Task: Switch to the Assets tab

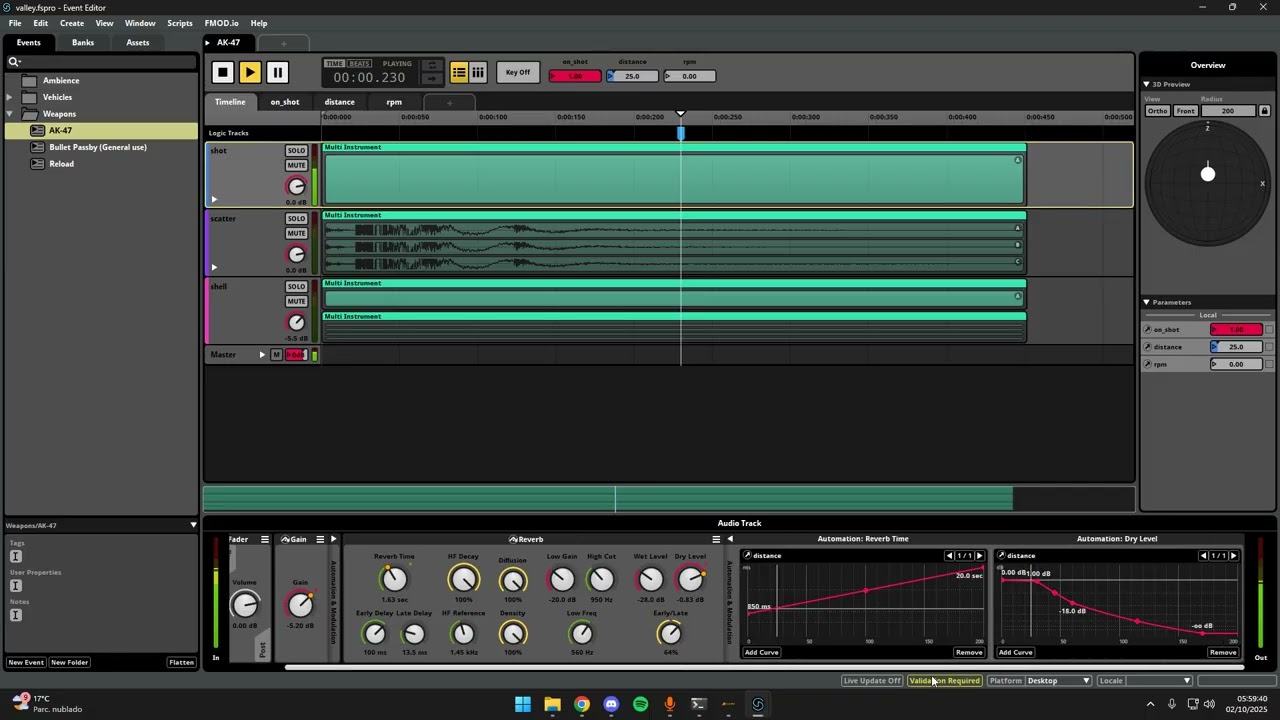Action: (x=138, y=43)
